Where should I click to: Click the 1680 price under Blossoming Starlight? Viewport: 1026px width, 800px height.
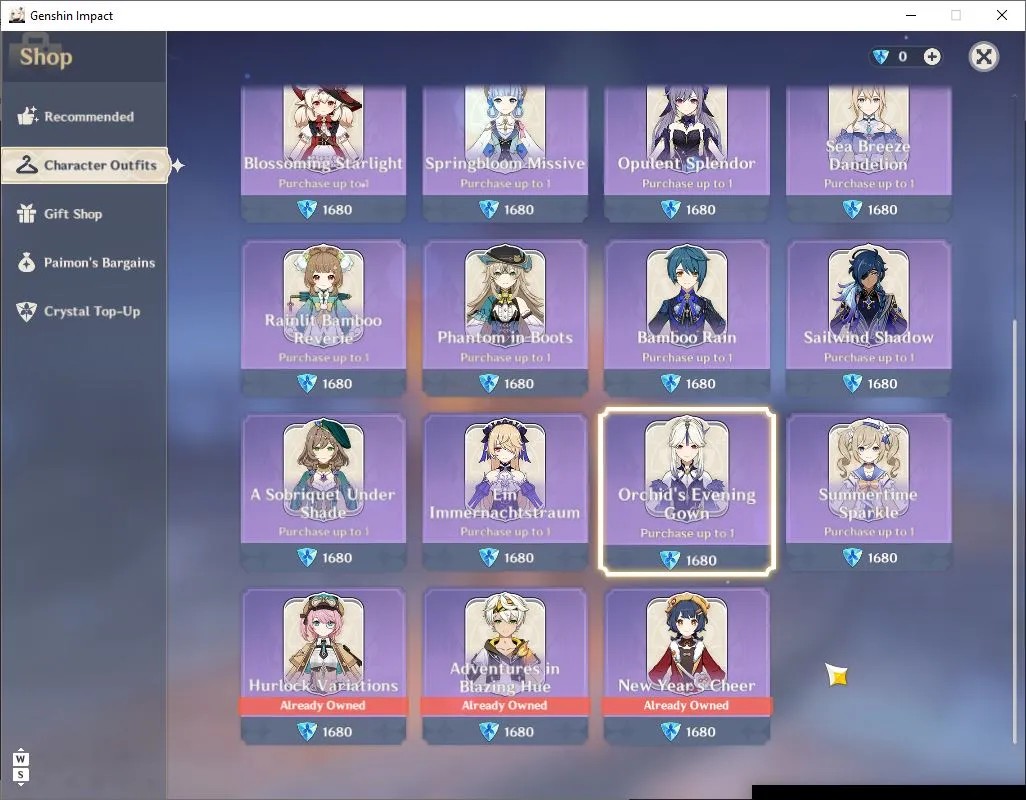tap(337, 210)
